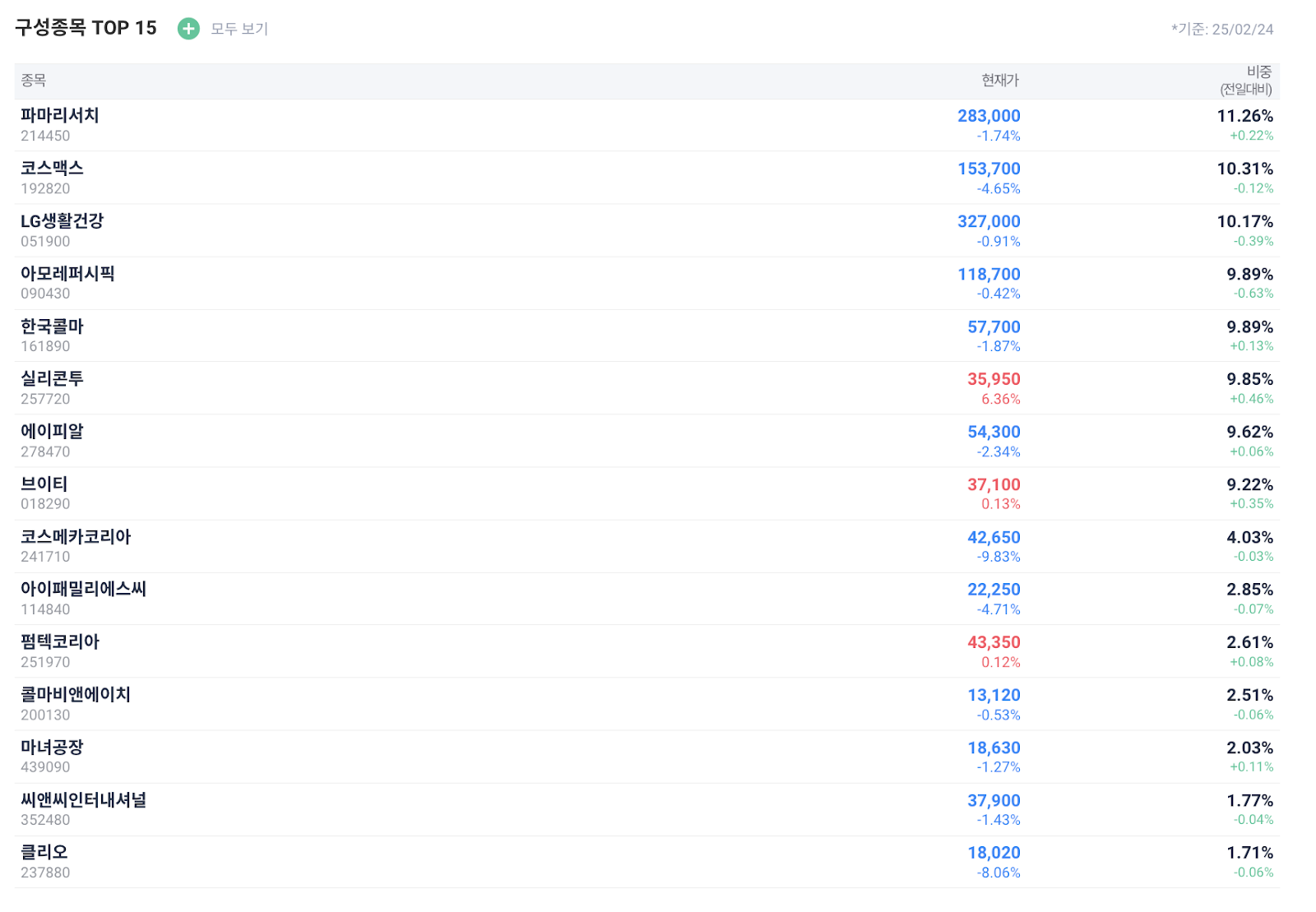The width and height of the screenshot is (1316, 912).
Task: Select the 에이피알 stock name
Action: pos(52,432)
